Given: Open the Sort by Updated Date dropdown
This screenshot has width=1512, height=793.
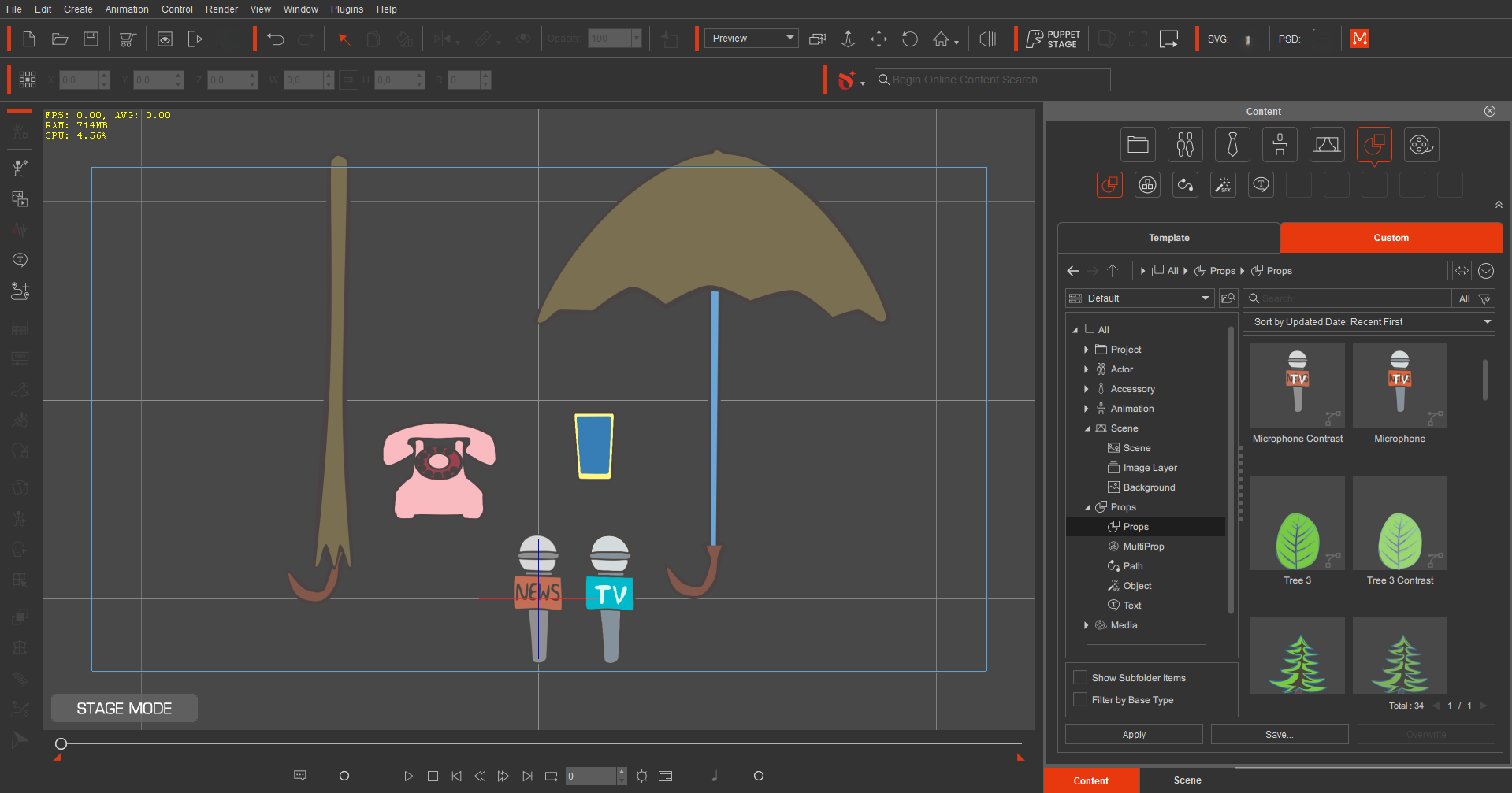Looking at the screenshot, I should pos(1369,321).
